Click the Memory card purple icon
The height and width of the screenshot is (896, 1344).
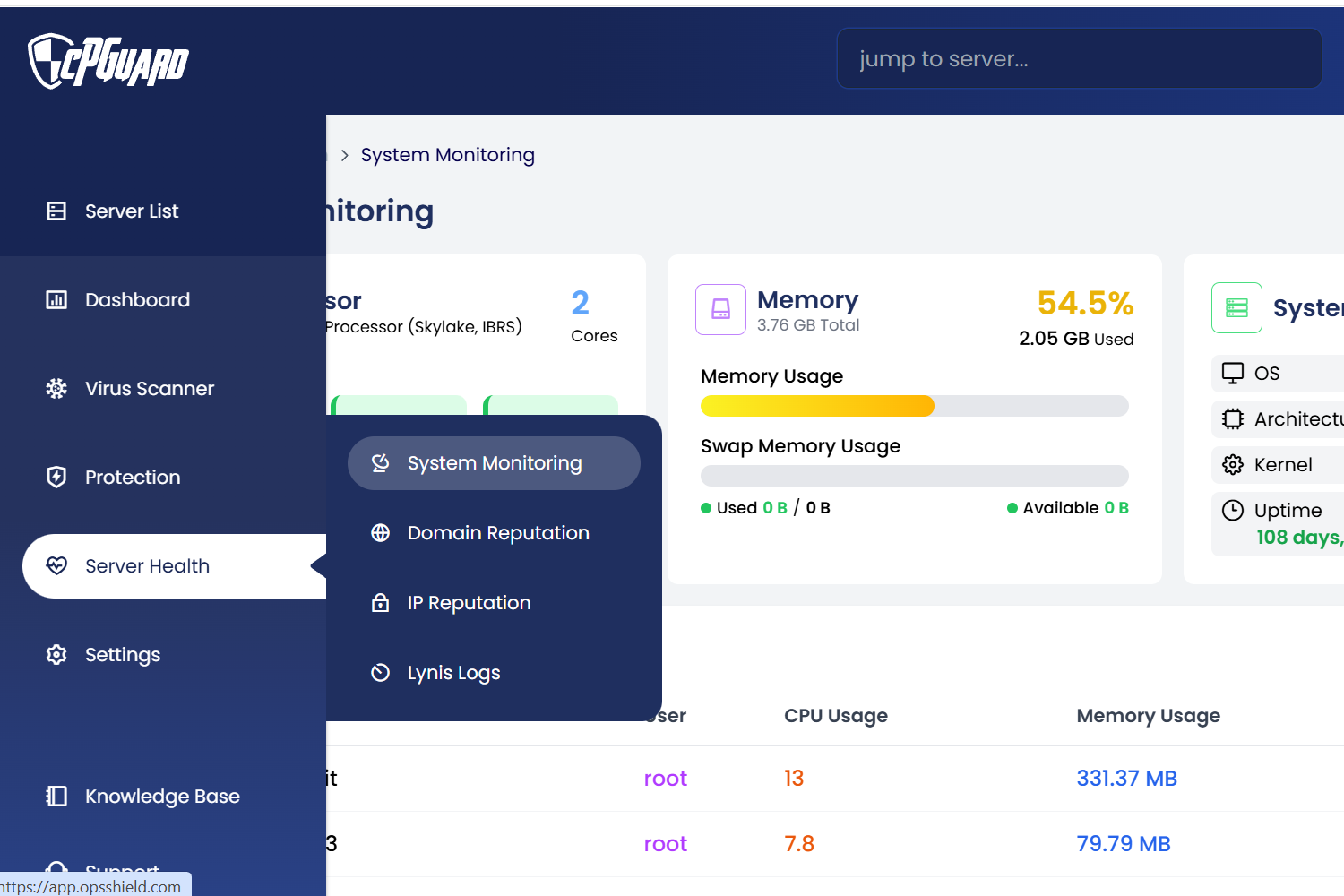click(720, 309)
